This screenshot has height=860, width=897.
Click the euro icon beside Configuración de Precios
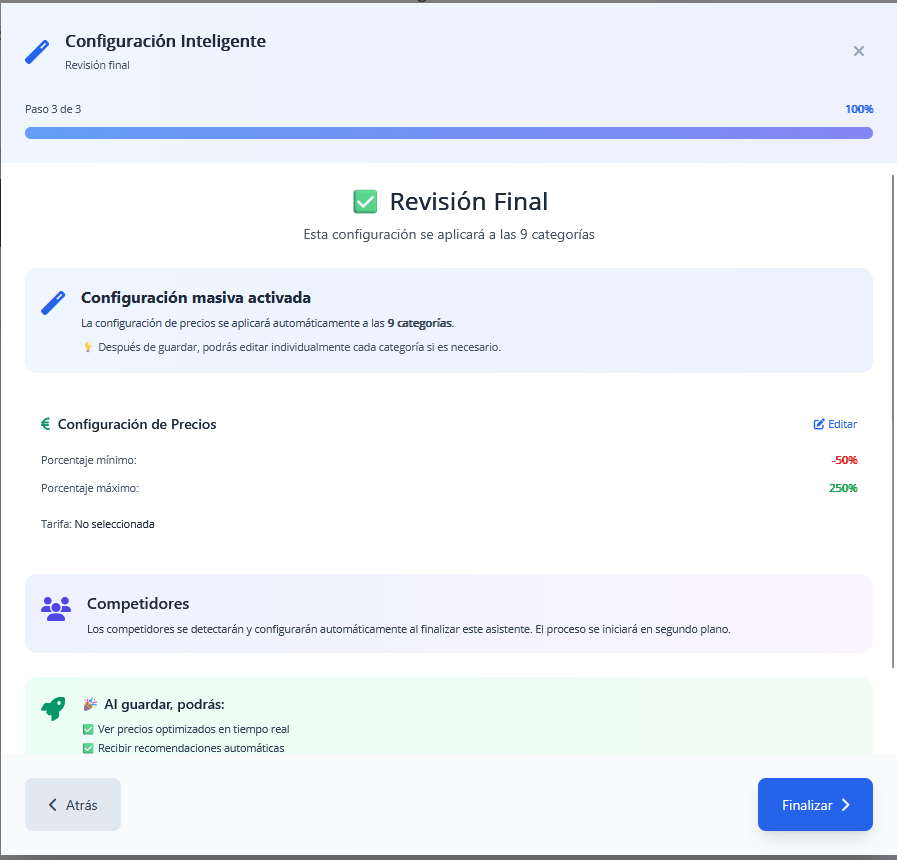[x=46, y=424]
